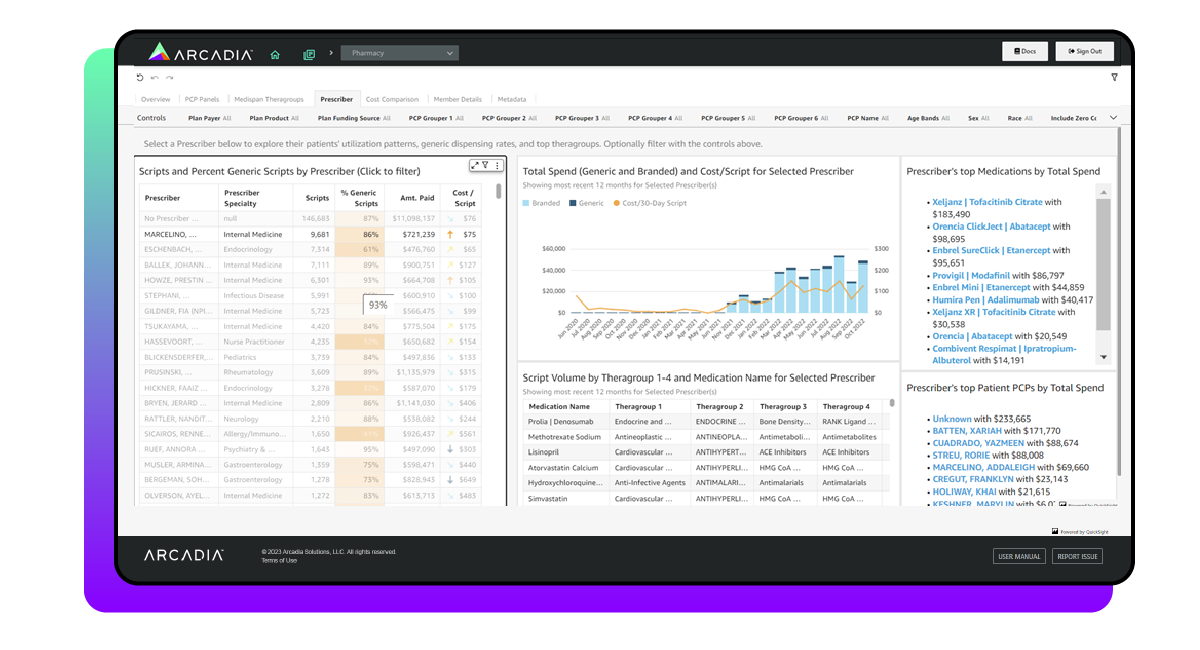Click the reset dashboard icon

141,76
